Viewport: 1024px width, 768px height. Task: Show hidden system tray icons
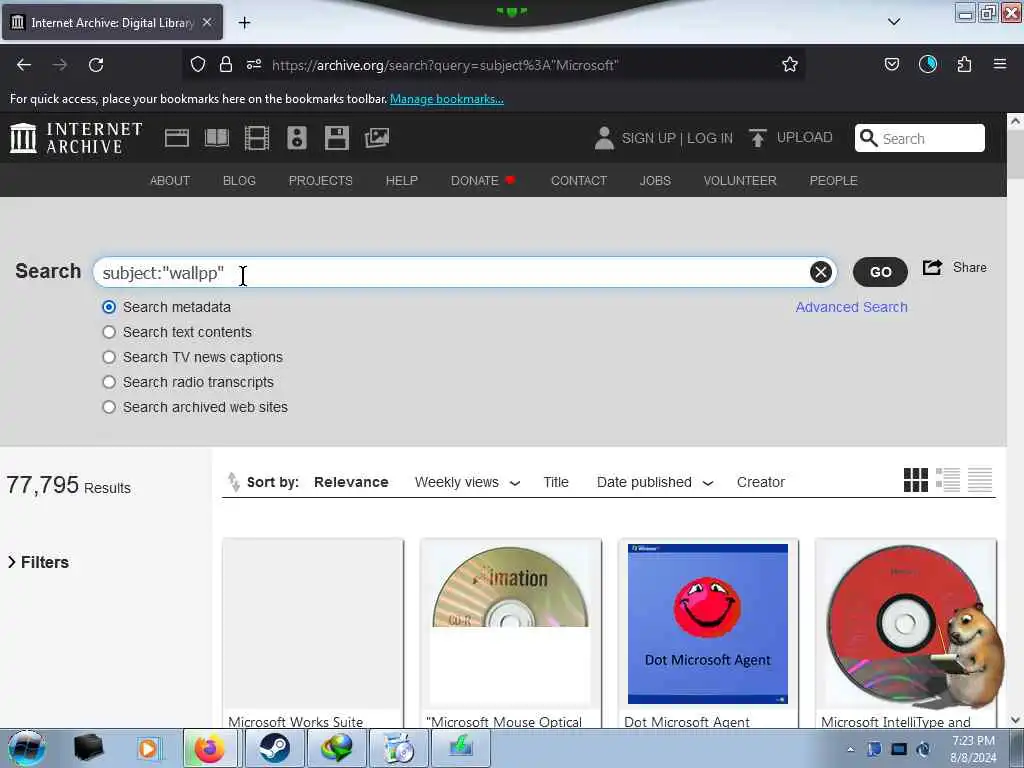(850, 749)
